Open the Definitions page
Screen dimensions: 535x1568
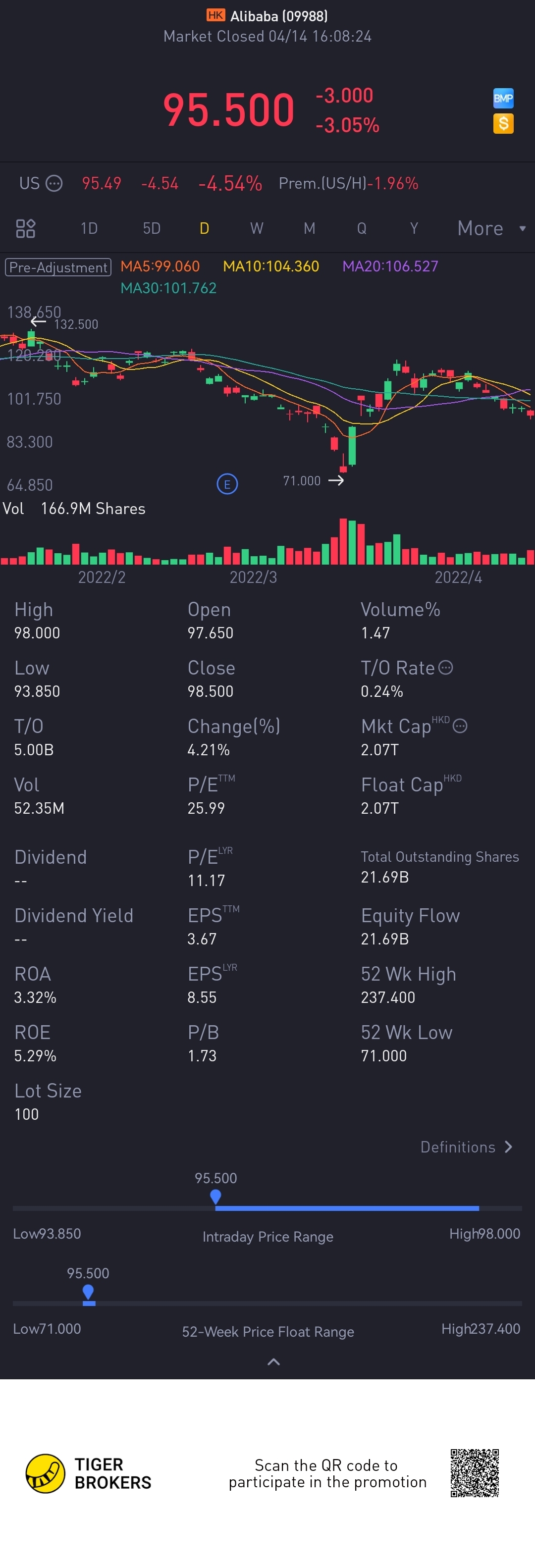(466, 1147)
